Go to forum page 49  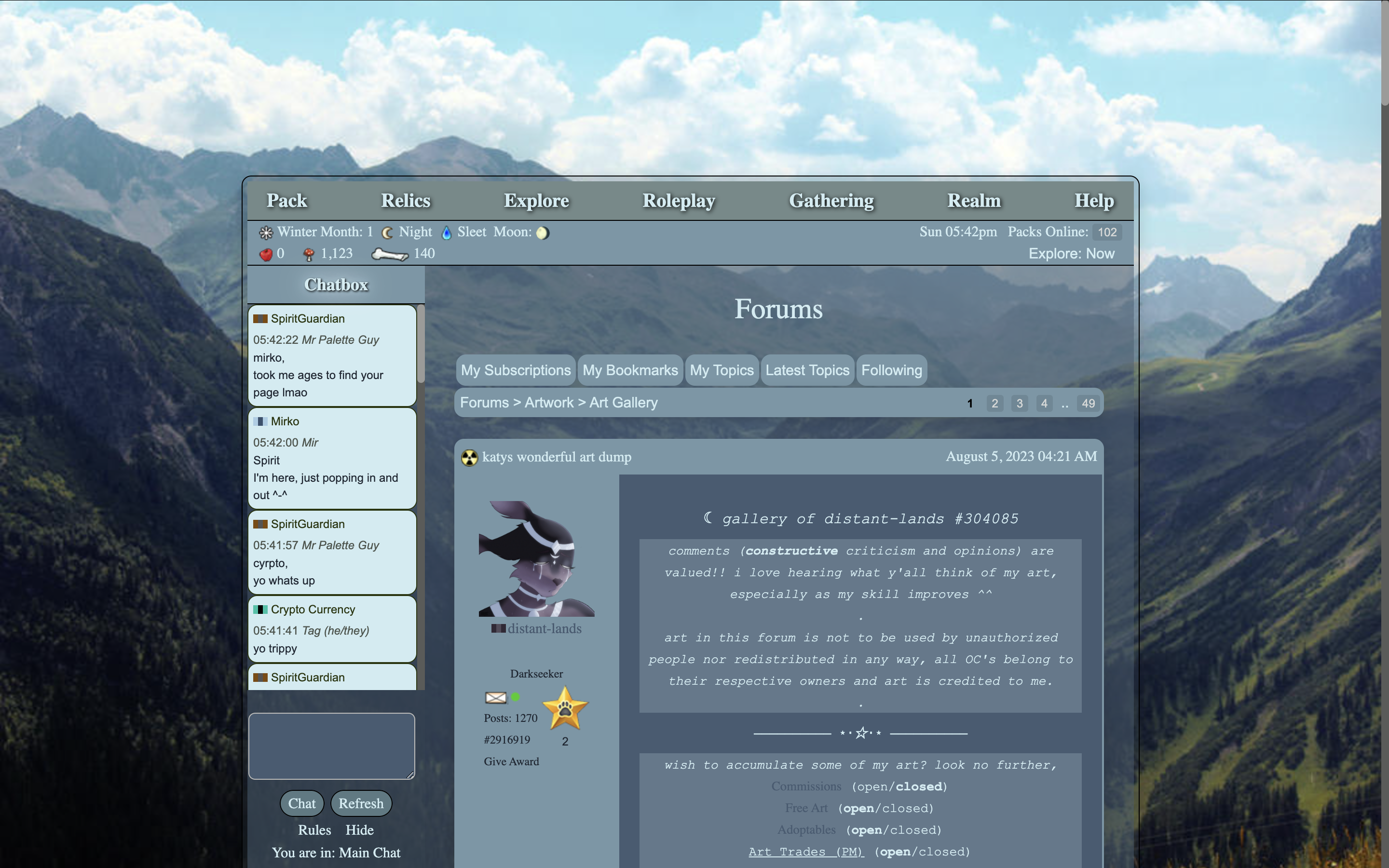click(x=1088, y=404)
